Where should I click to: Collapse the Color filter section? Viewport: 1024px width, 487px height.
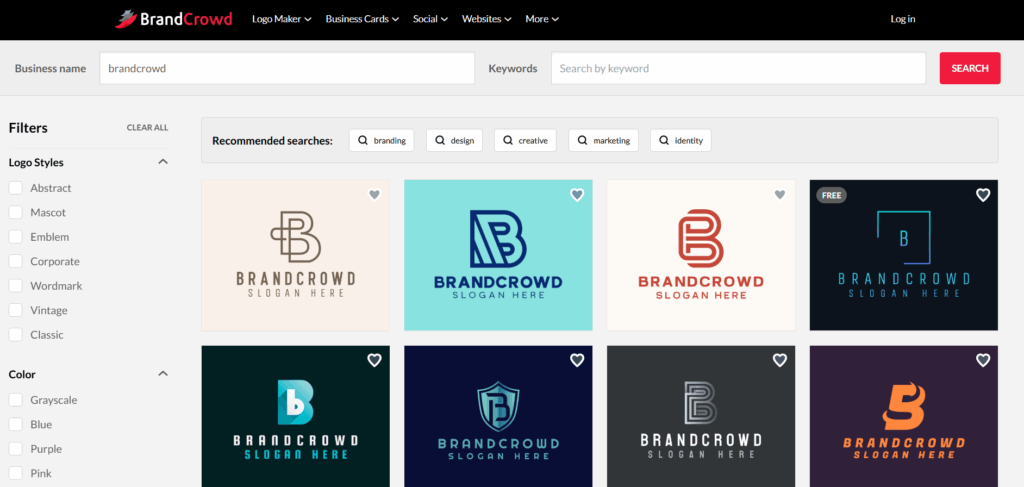pyautogui.click(x=163, y=374)
